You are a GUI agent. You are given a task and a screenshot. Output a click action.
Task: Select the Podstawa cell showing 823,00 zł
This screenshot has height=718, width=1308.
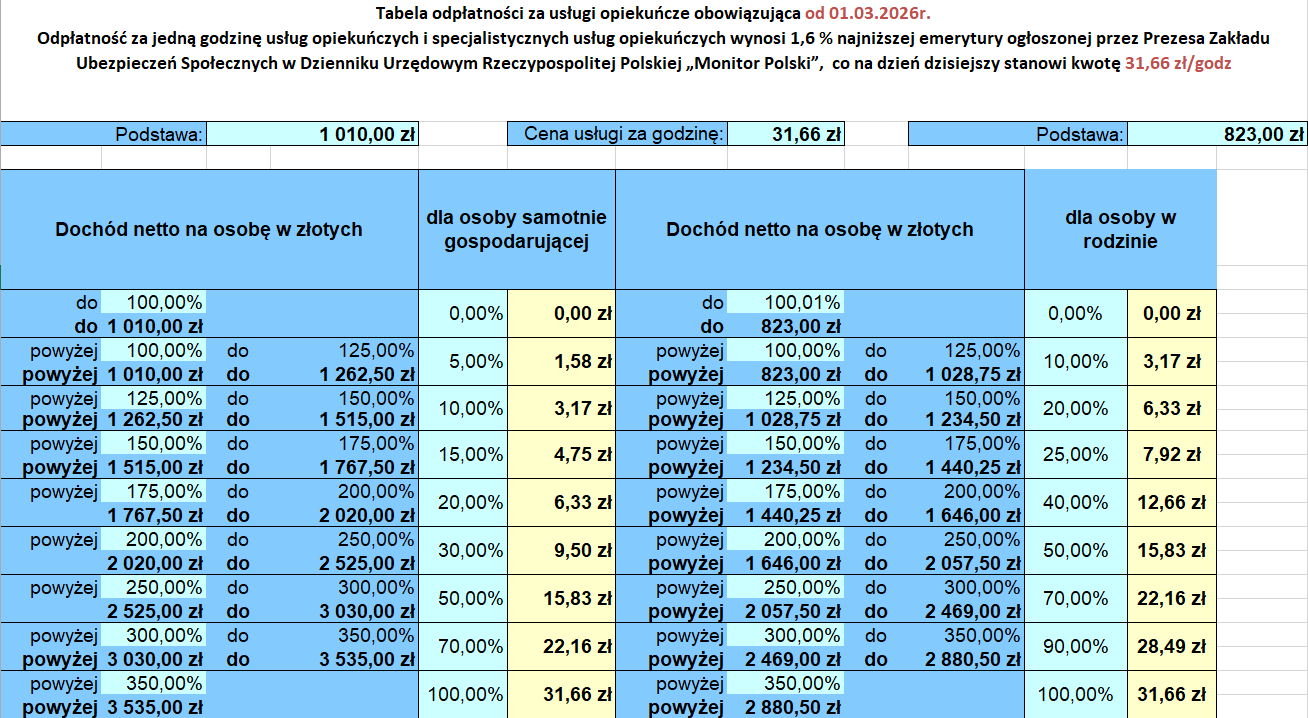click(x=1216, y=135)
